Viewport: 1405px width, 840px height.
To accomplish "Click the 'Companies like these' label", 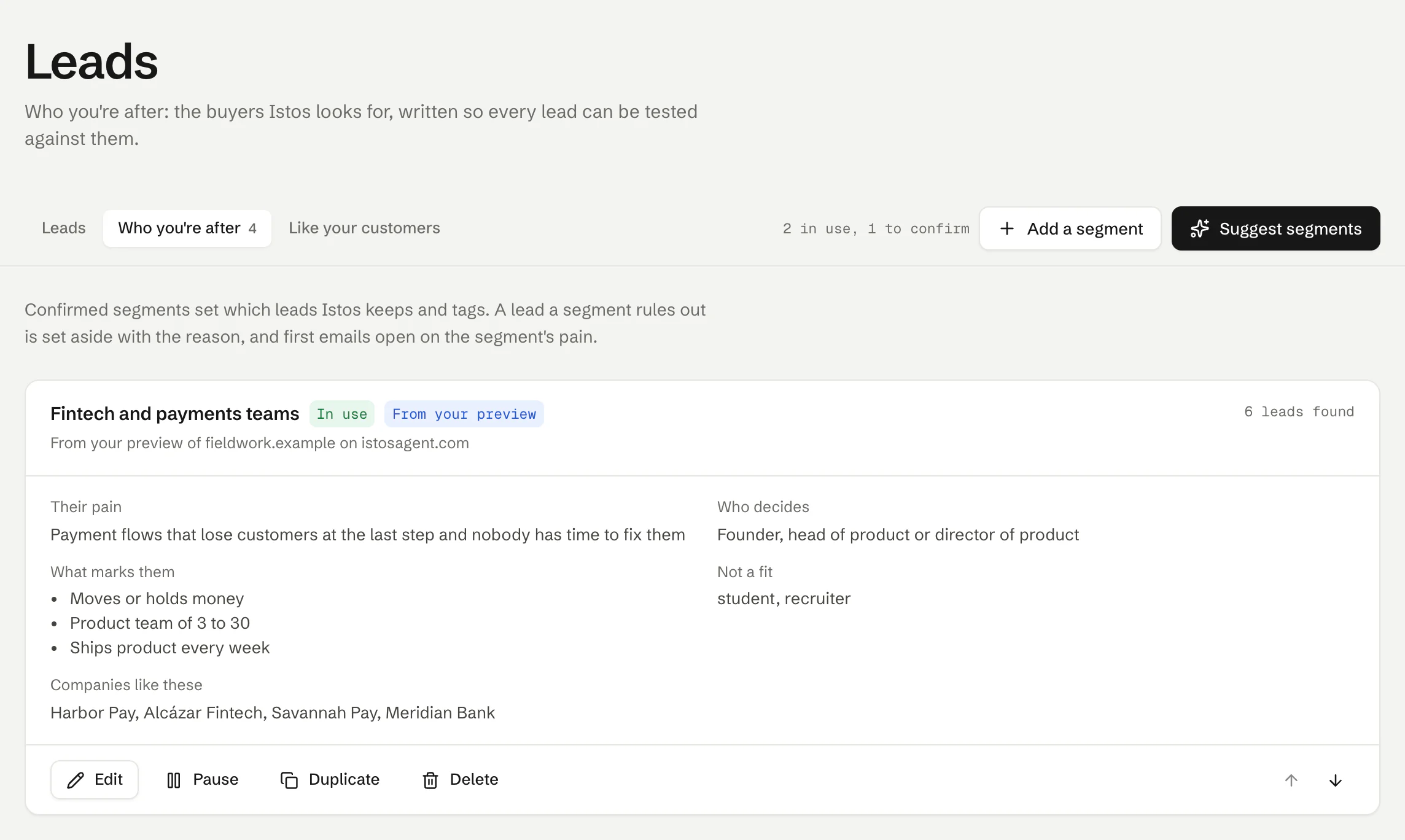I will click(x=126, y=685).
